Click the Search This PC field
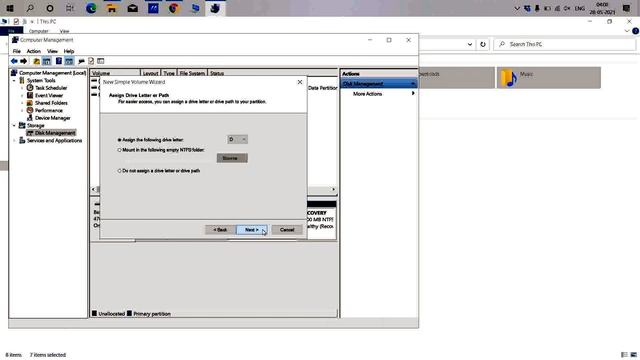 pos(565,44)
